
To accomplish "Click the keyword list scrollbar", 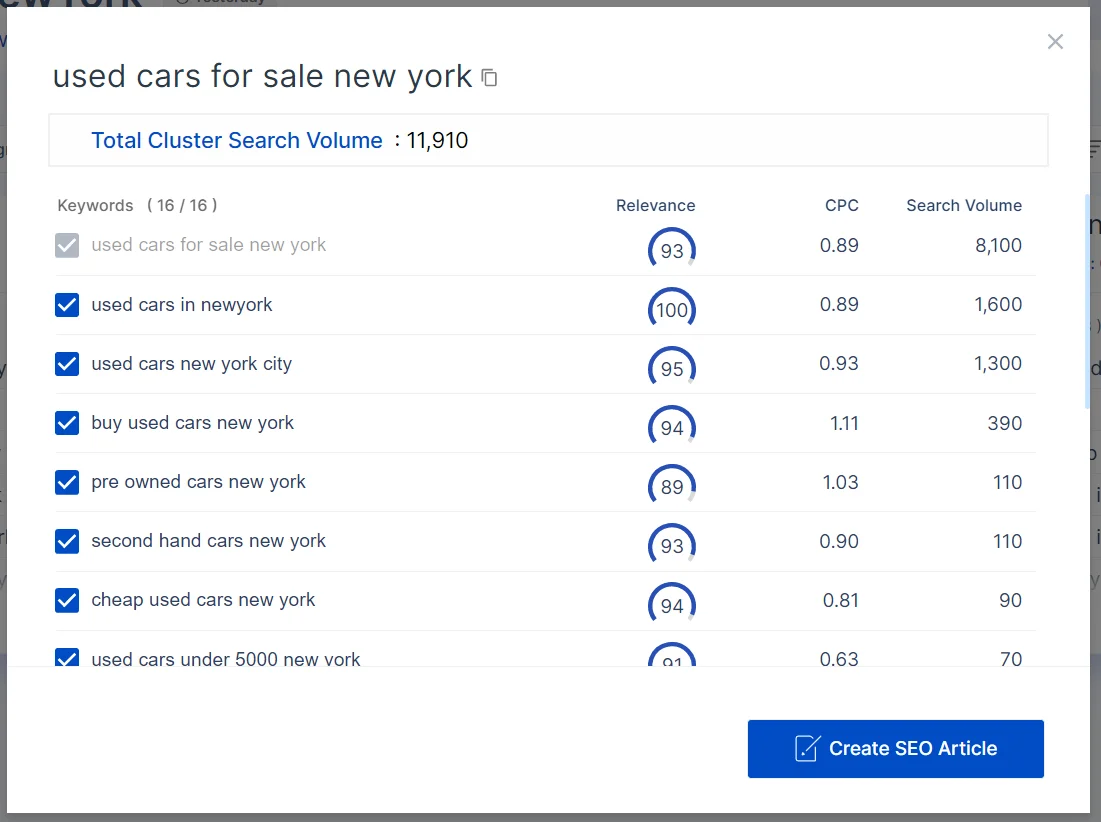I will click(x=1087, y=300).
